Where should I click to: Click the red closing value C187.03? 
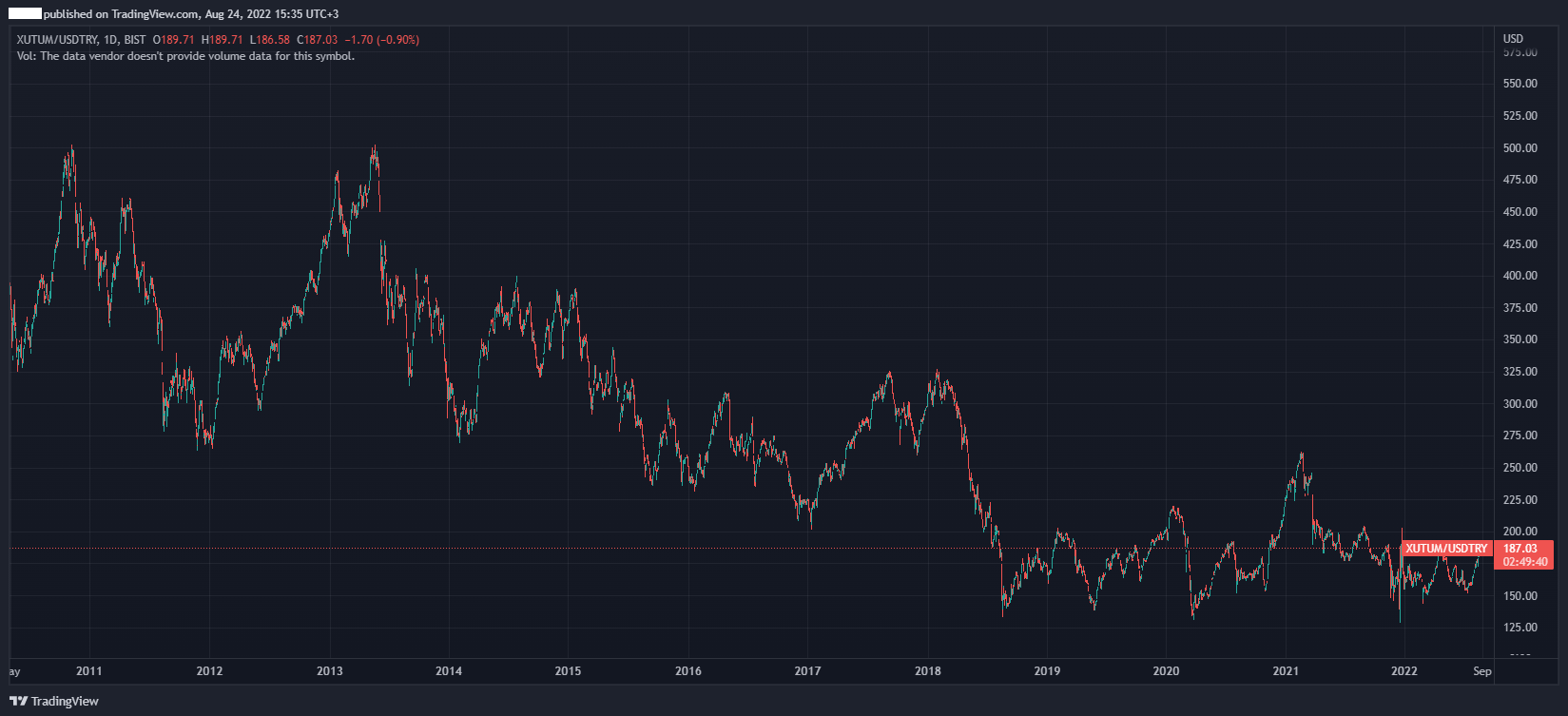click(318, 40)
